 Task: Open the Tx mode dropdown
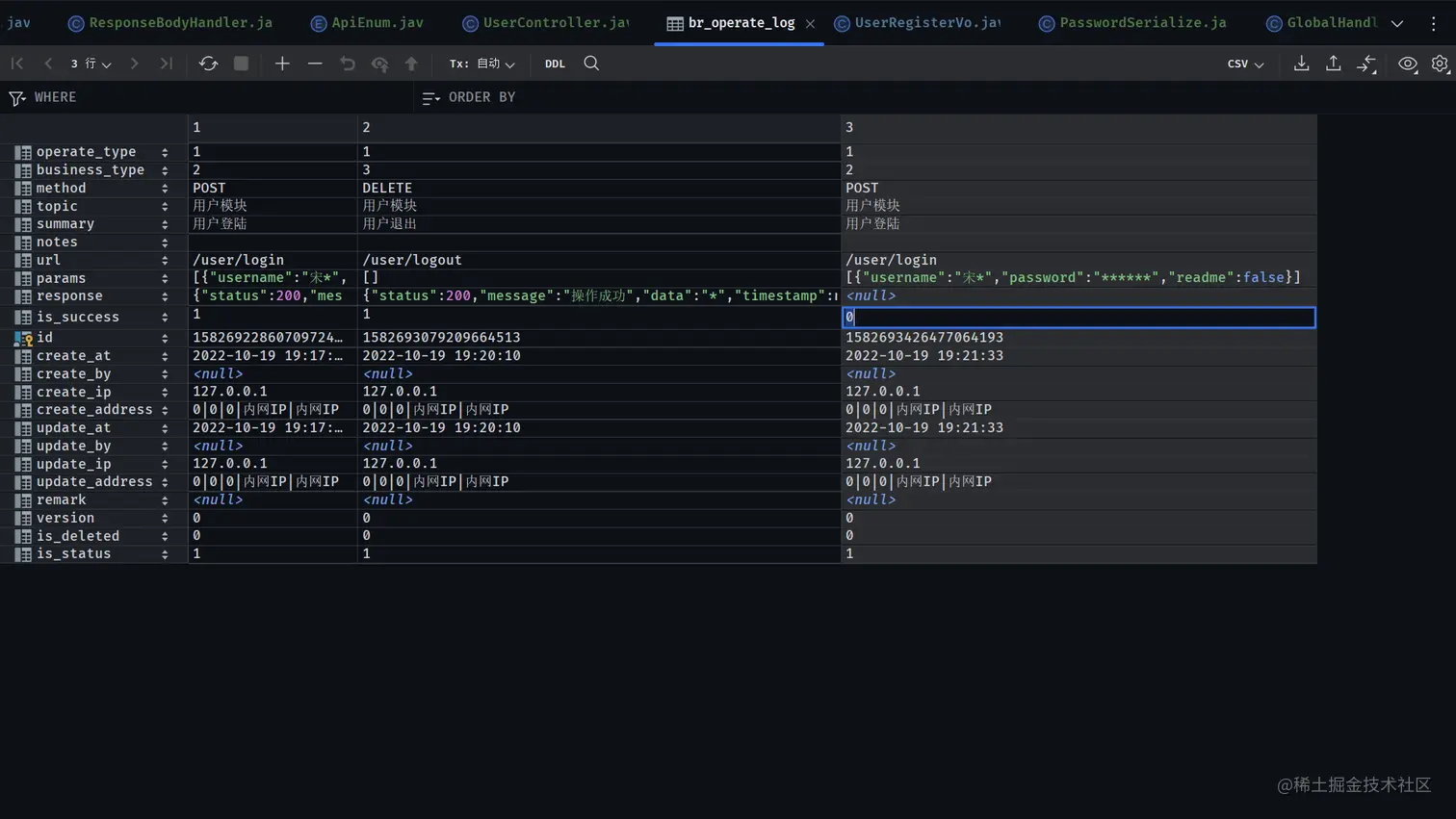point(481,64)
